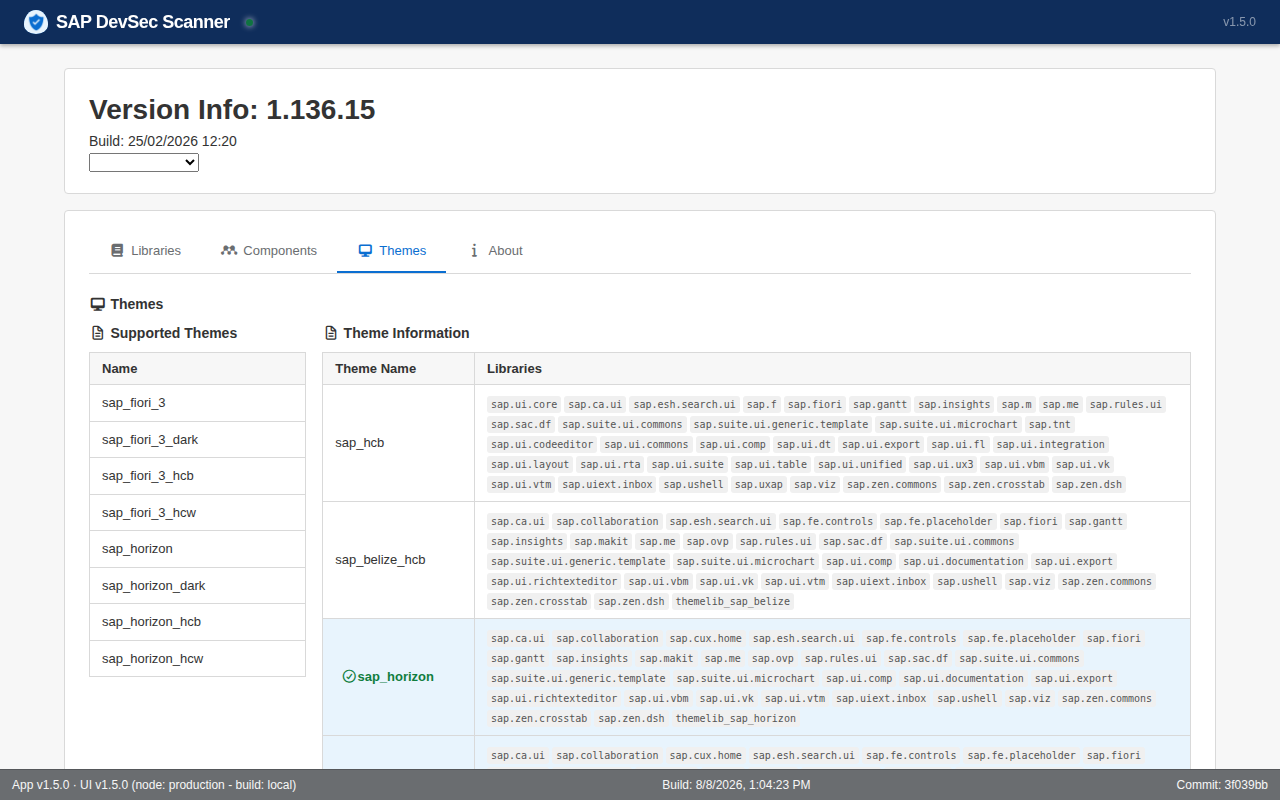This screenshot has width=1280, height=800.
Task: Click the v1.5.0 label in header
Action: click(1239, 22)
